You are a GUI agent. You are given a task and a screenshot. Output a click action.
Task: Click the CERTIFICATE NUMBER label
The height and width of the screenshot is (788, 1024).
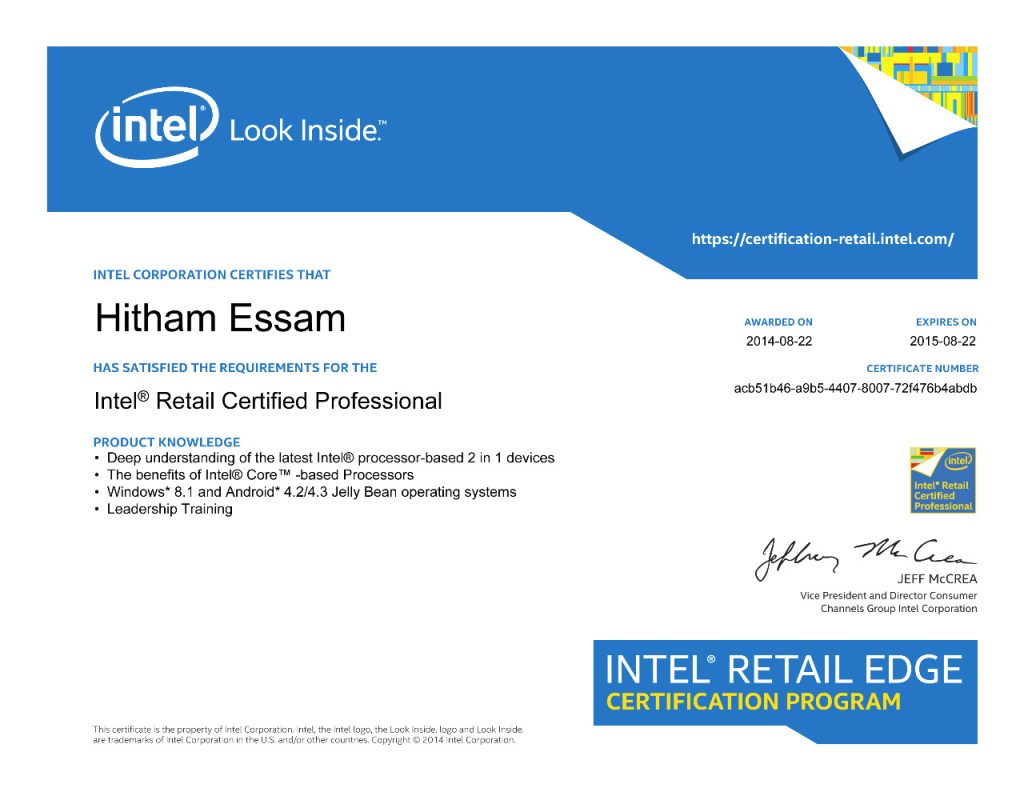921,368
